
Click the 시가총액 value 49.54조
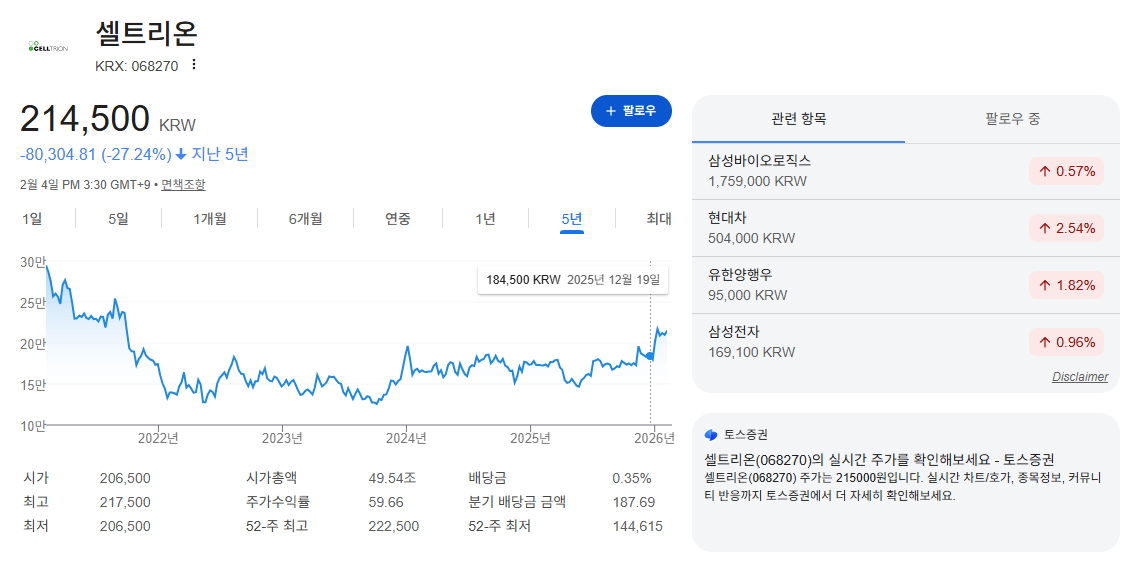(392, 478)
